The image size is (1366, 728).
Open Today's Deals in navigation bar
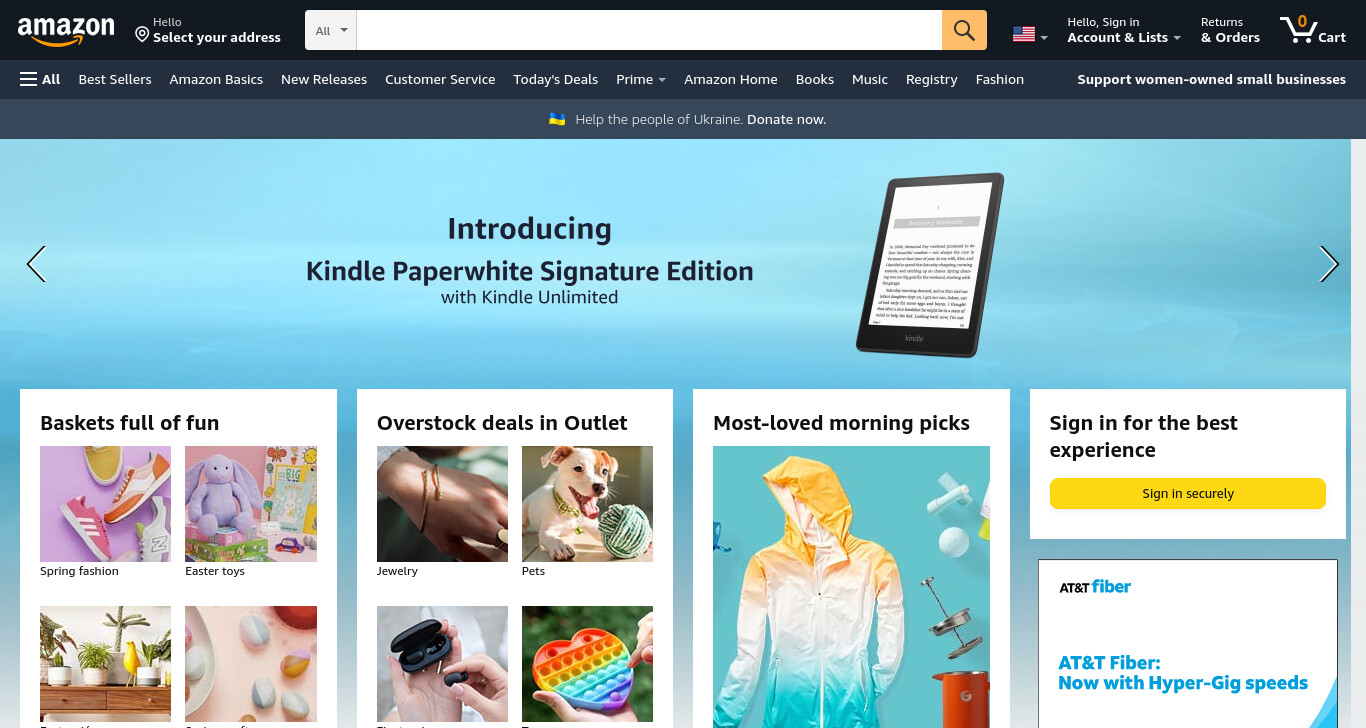[x=555, y=79]
